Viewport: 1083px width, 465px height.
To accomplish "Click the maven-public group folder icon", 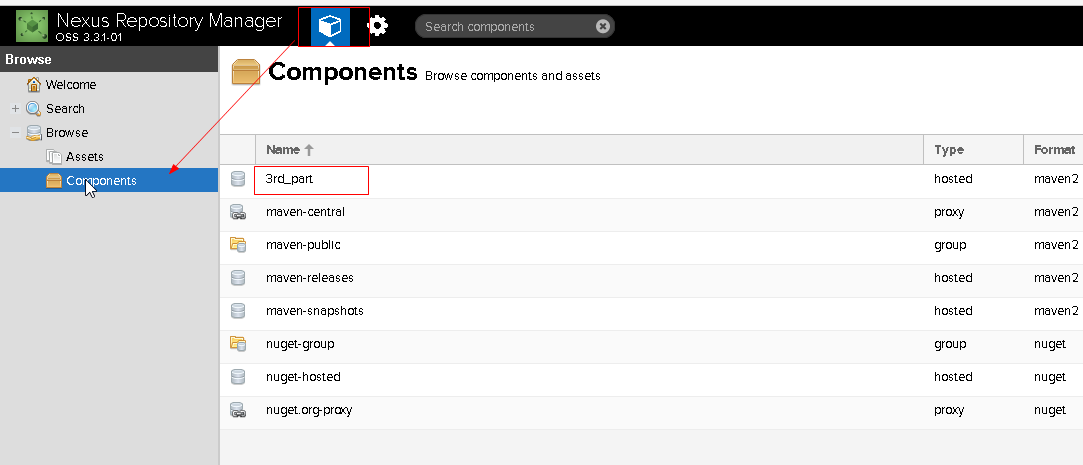I will [x=238, y=245].
